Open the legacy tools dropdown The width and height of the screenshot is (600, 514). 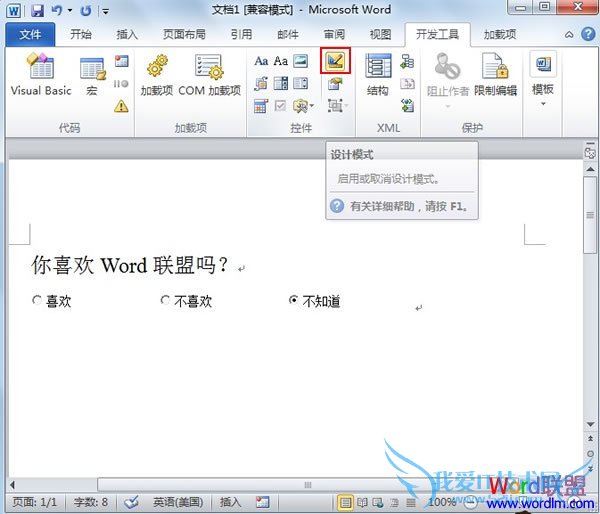pos(303,106)
